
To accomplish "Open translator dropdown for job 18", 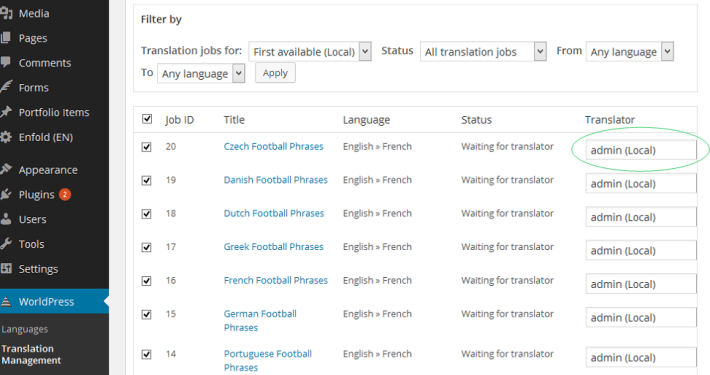I will (641, 217).
